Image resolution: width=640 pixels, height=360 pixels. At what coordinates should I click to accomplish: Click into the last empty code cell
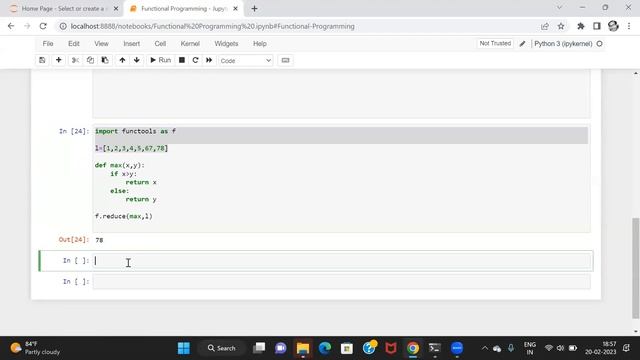342,282
